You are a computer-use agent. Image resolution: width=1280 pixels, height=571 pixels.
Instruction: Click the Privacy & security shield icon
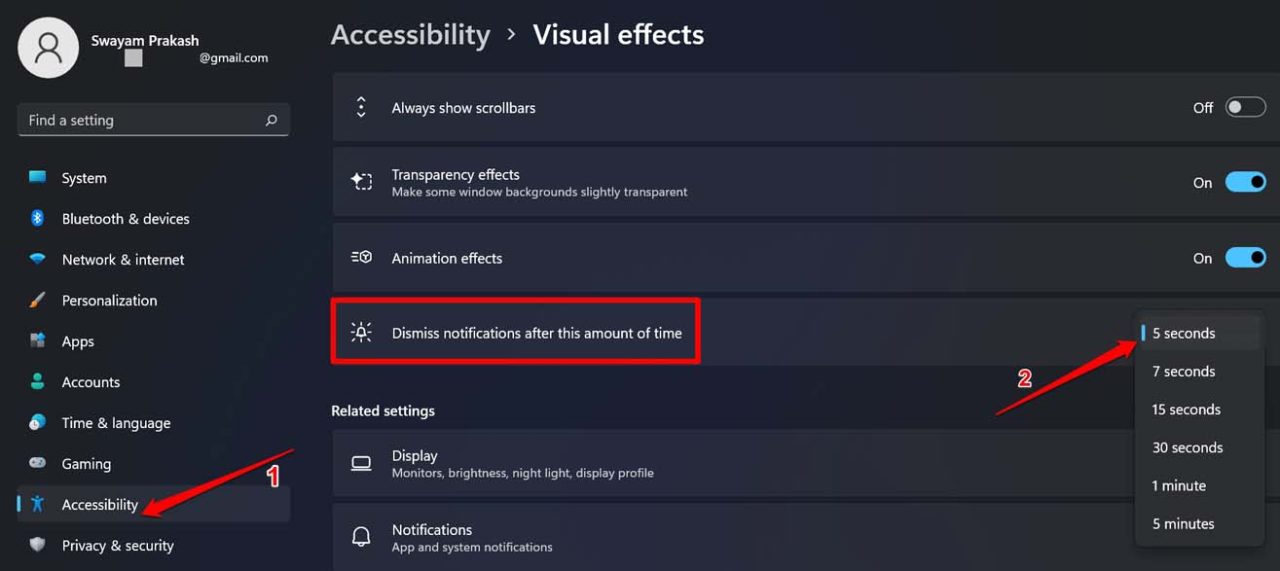pyautogui.click(x=38, y=545)
